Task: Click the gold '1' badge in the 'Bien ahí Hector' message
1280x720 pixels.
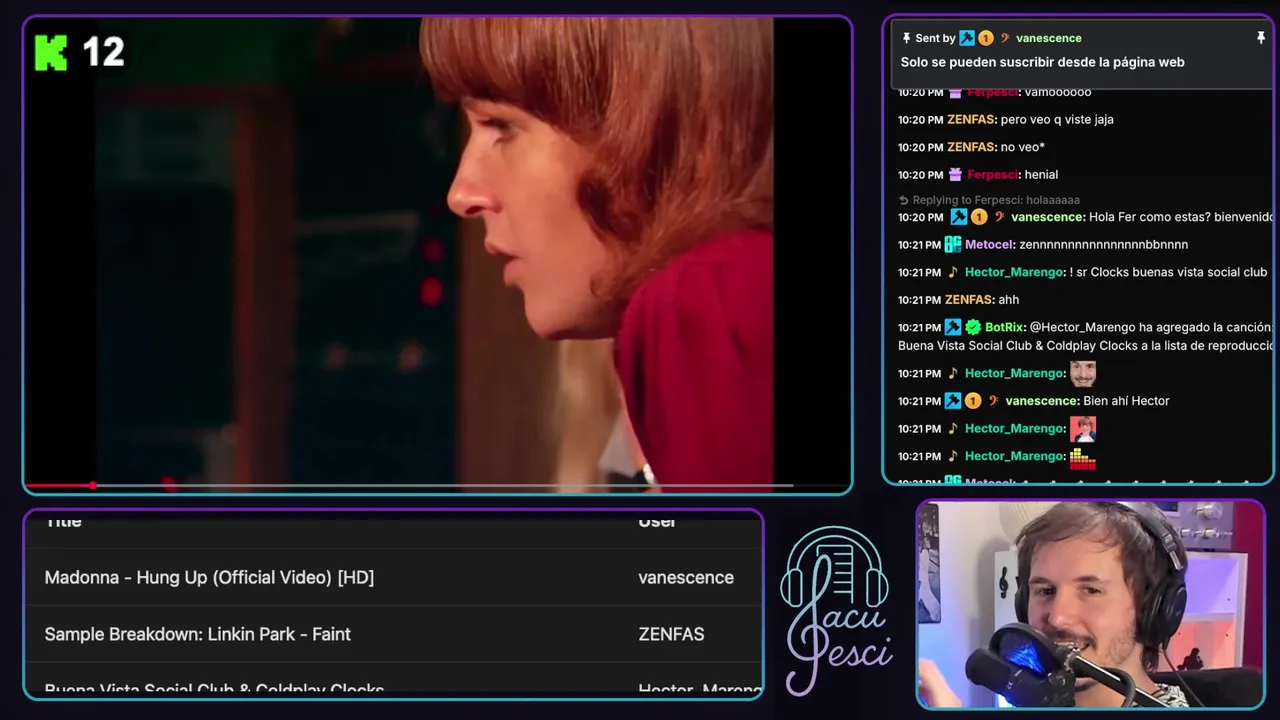Action: [x=973, y=401]
